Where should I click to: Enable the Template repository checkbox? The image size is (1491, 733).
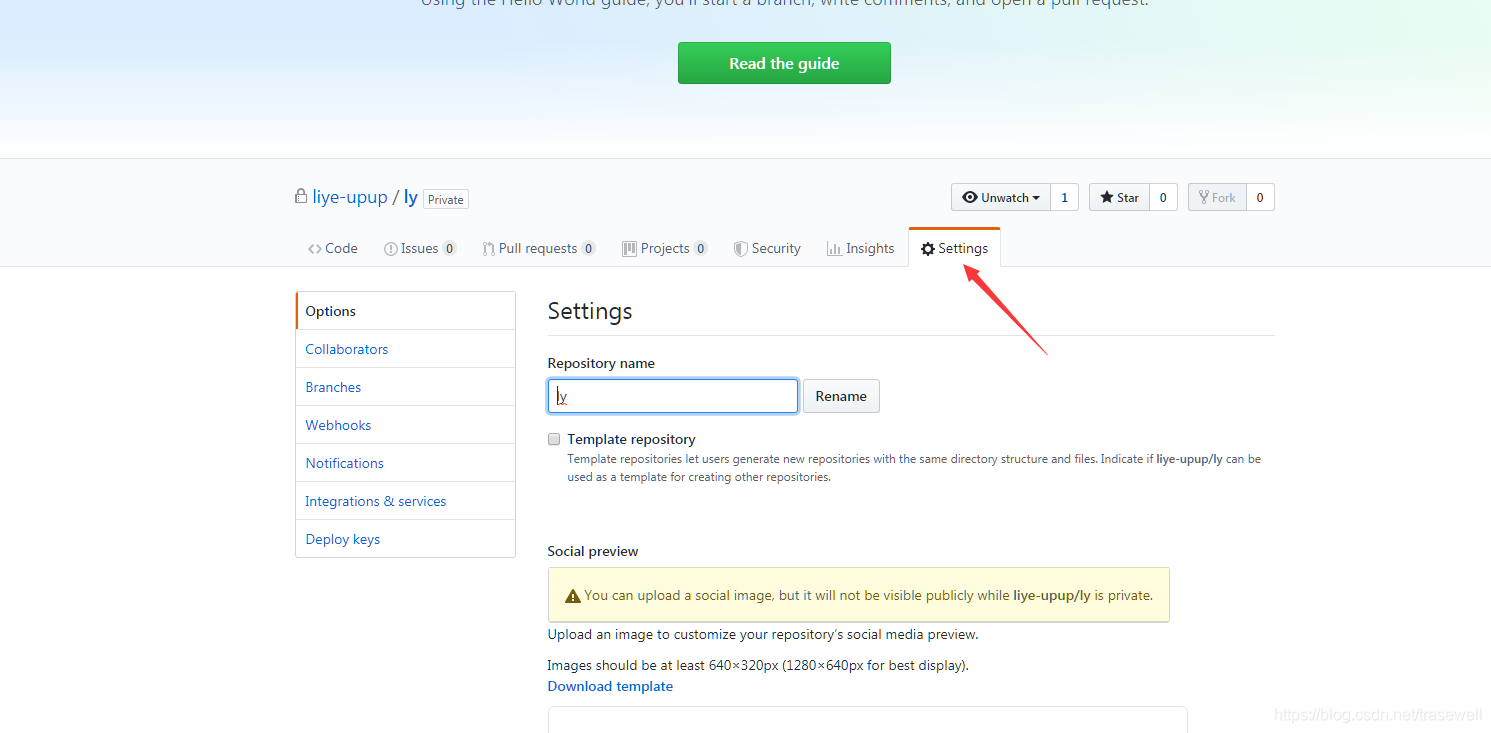554,438
